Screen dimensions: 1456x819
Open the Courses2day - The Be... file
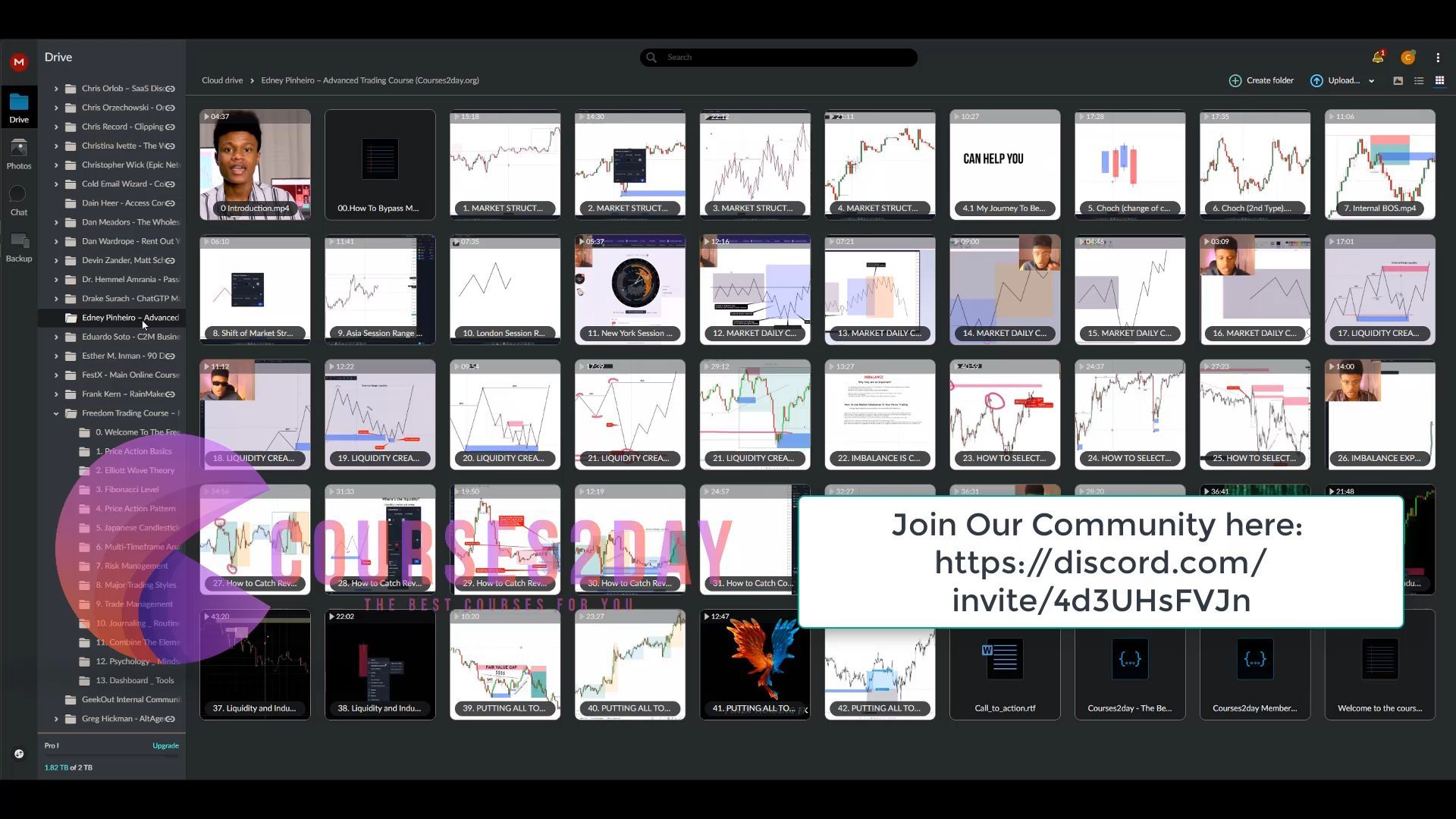(1130, 665)
